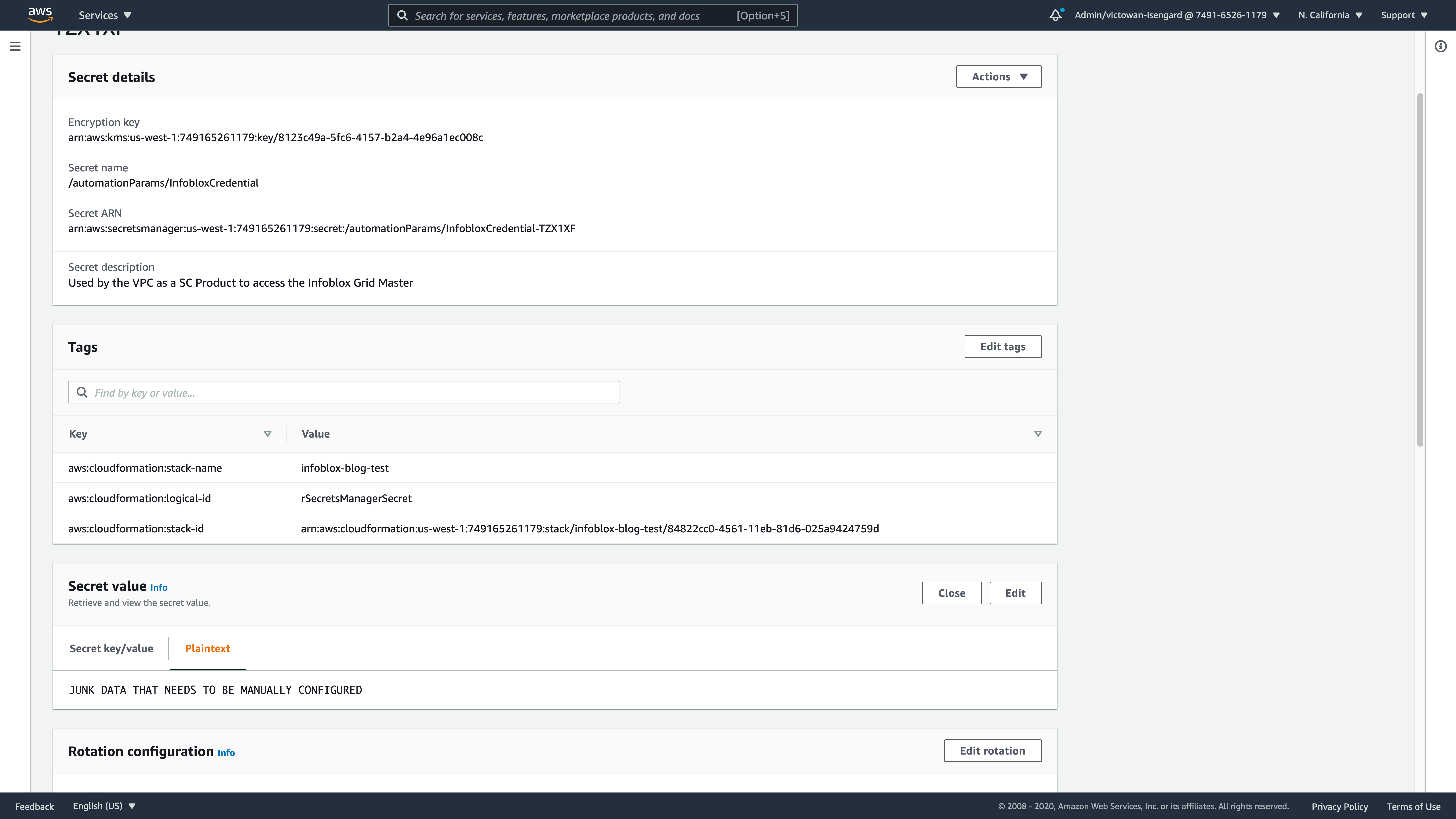The image size is (1456, 819).
Task: Select the secret description text
Action: (241, 283)
